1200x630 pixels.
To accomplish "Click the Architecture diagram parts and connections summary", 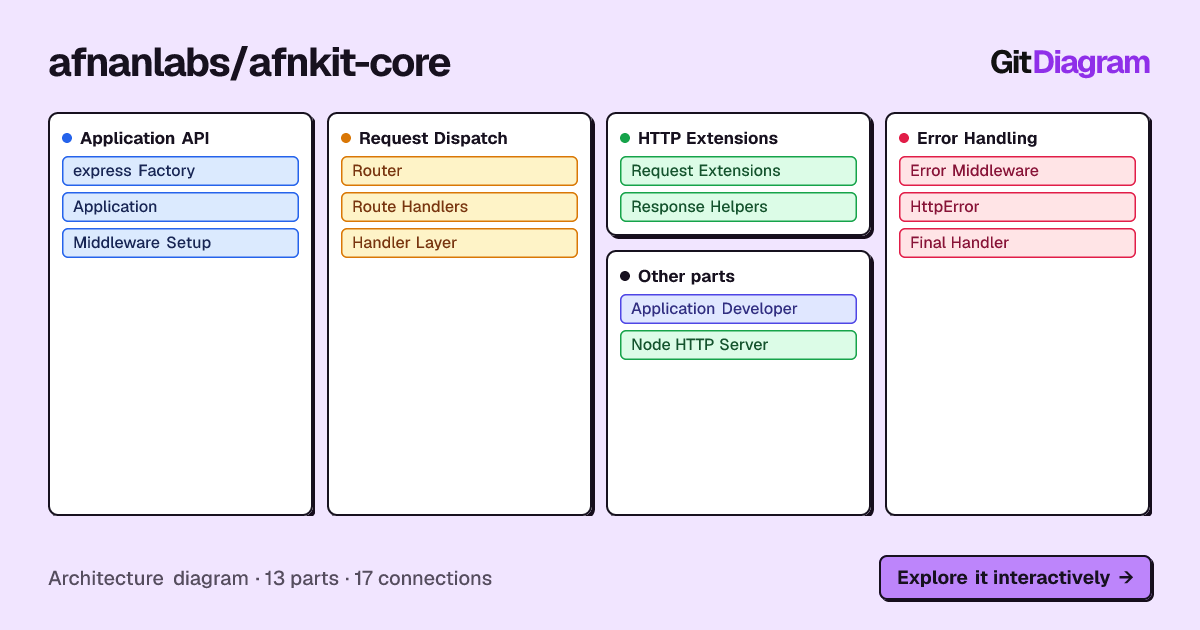I will tap(270, 578).
